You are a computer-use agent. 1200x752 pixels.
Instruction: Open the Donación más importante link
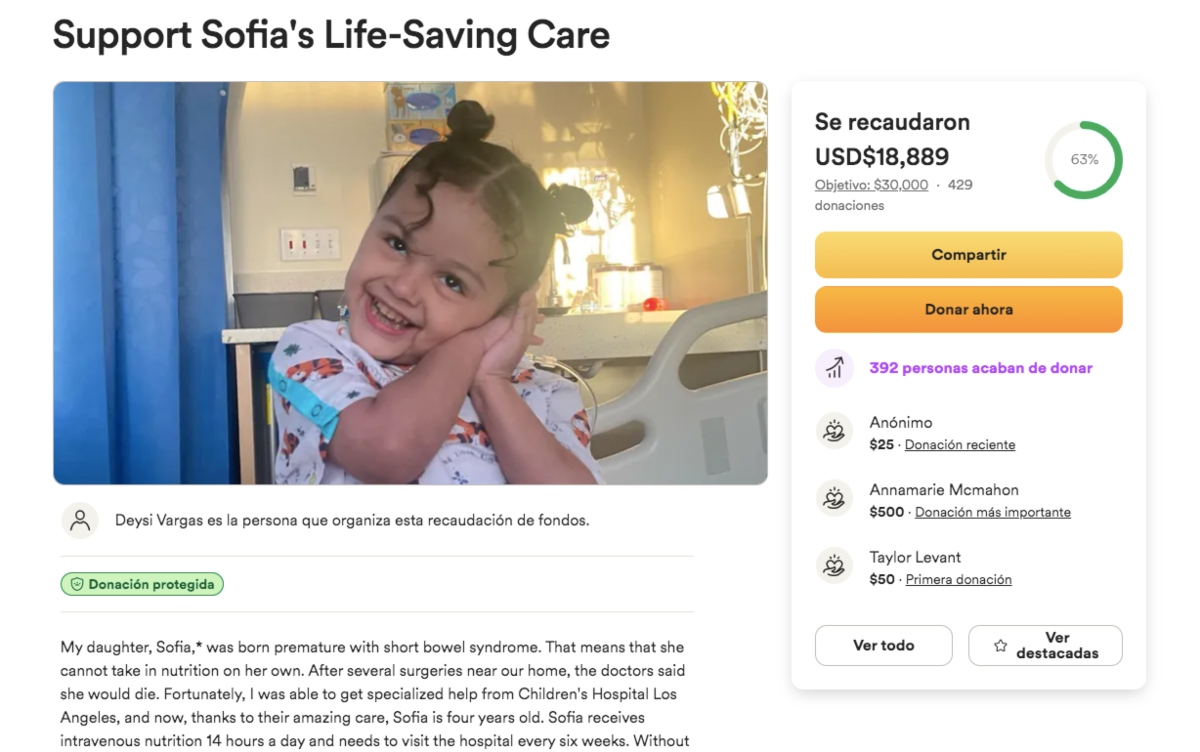tap(993, 512)
